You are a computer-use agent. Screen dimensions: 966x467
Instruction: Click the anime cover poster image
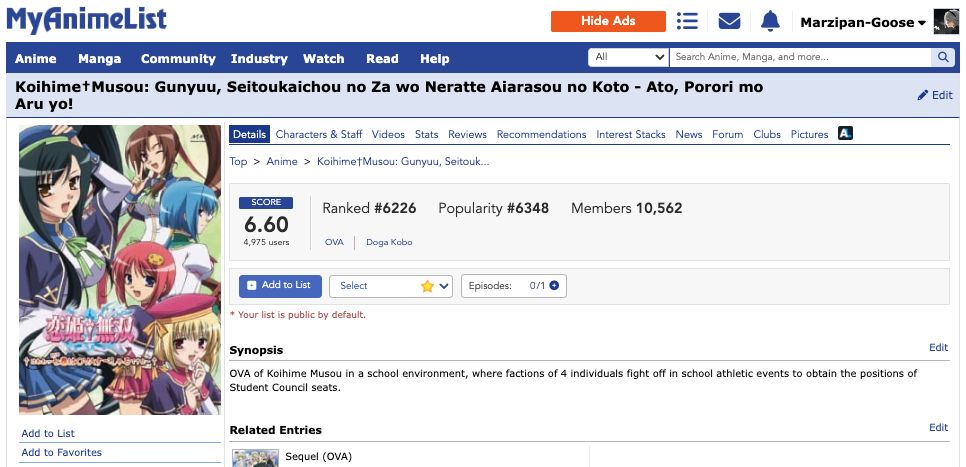(120, 268)
